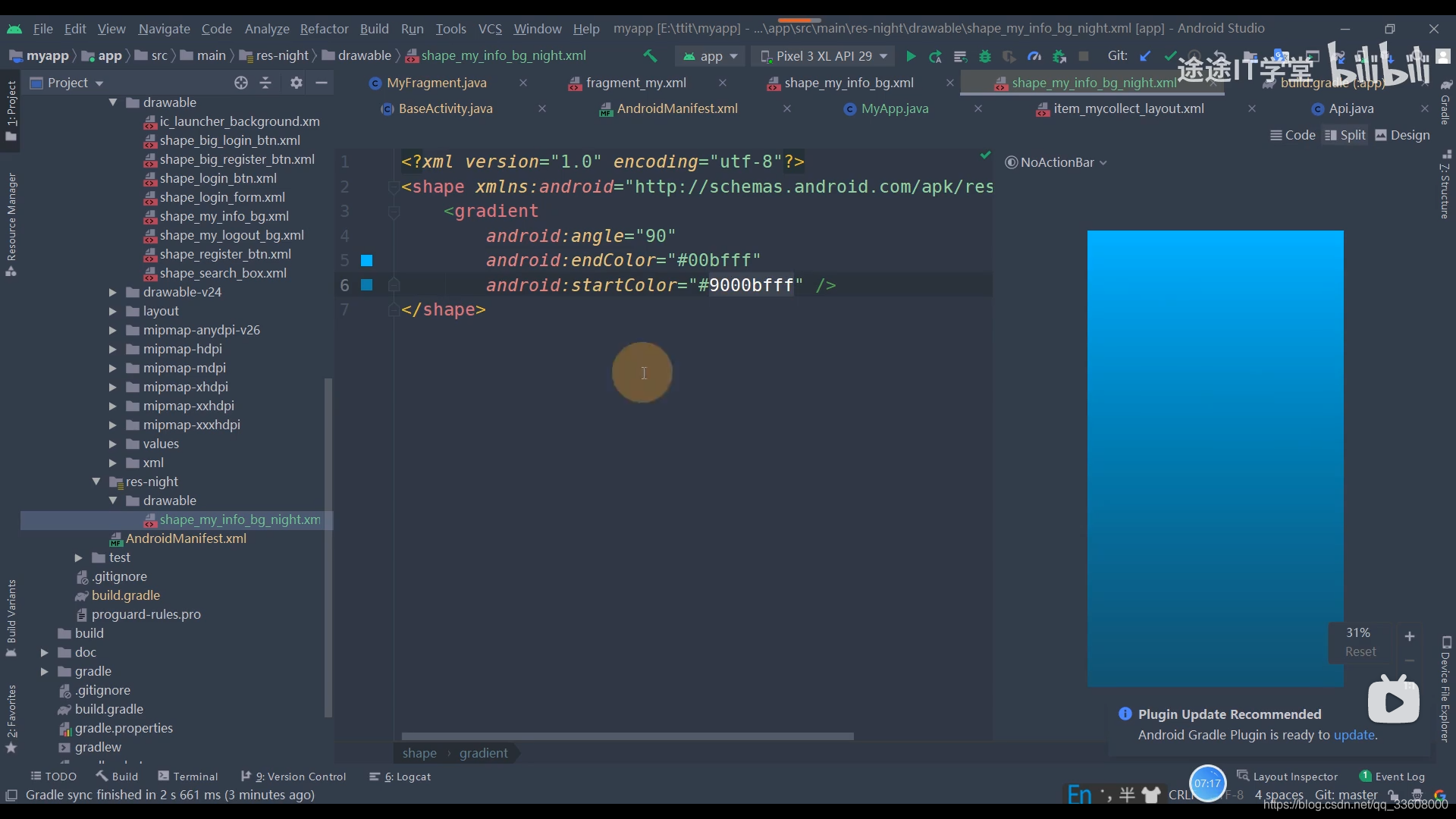Click the editor horizontal scrollbar

[x=627, y=736]
